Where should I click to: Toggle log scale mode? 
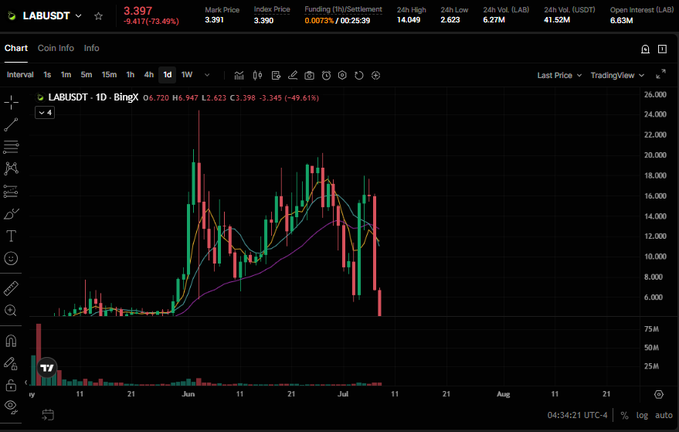pyautogui.click(x=642, y=416)
